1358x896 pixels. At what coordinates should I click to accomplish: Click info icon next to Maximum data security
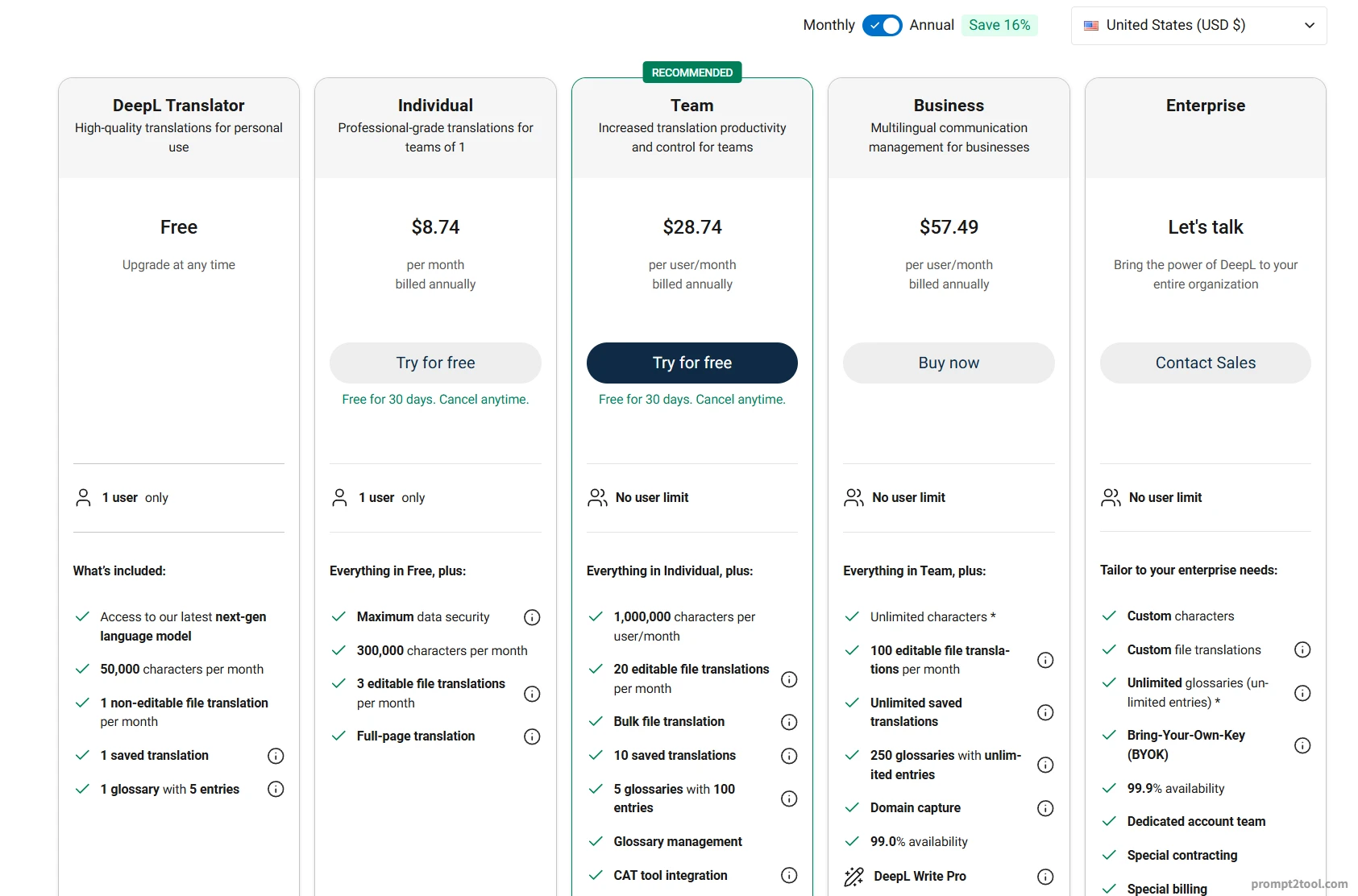click(532, 617)
